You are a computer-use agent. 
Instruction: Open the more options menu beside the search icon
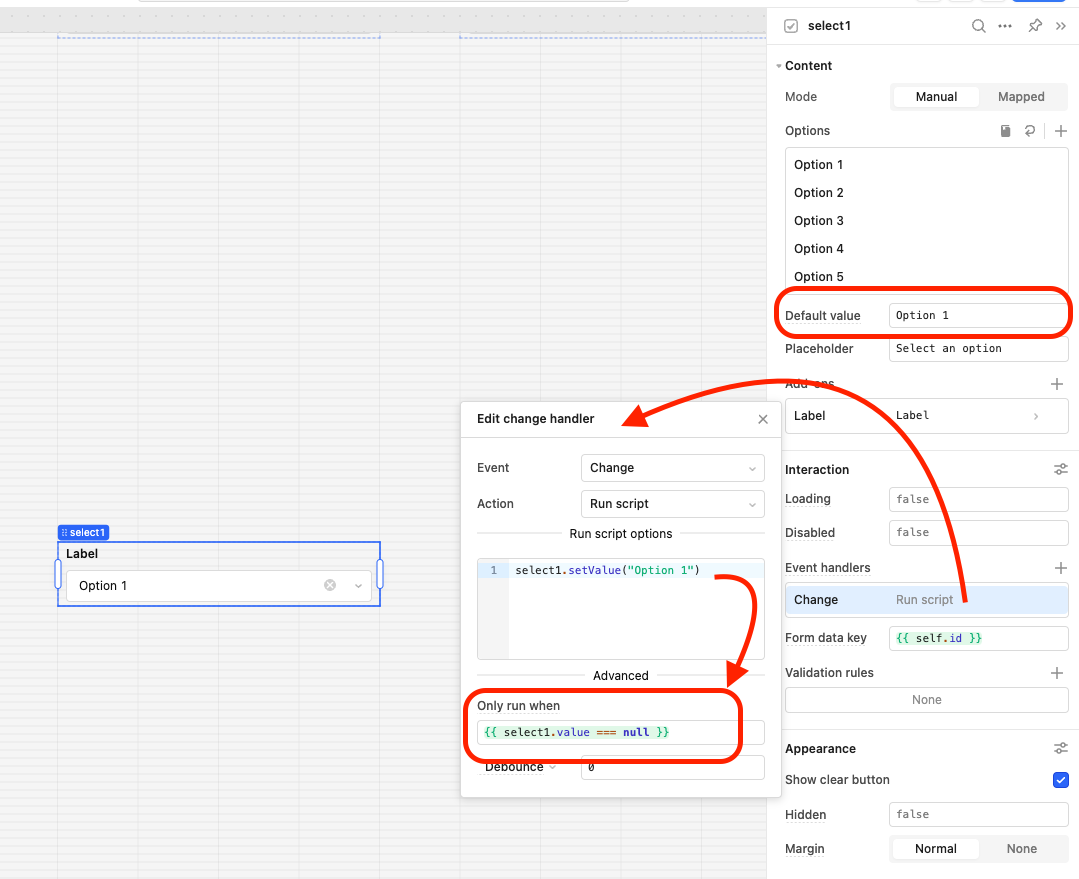pos(1005,26)
